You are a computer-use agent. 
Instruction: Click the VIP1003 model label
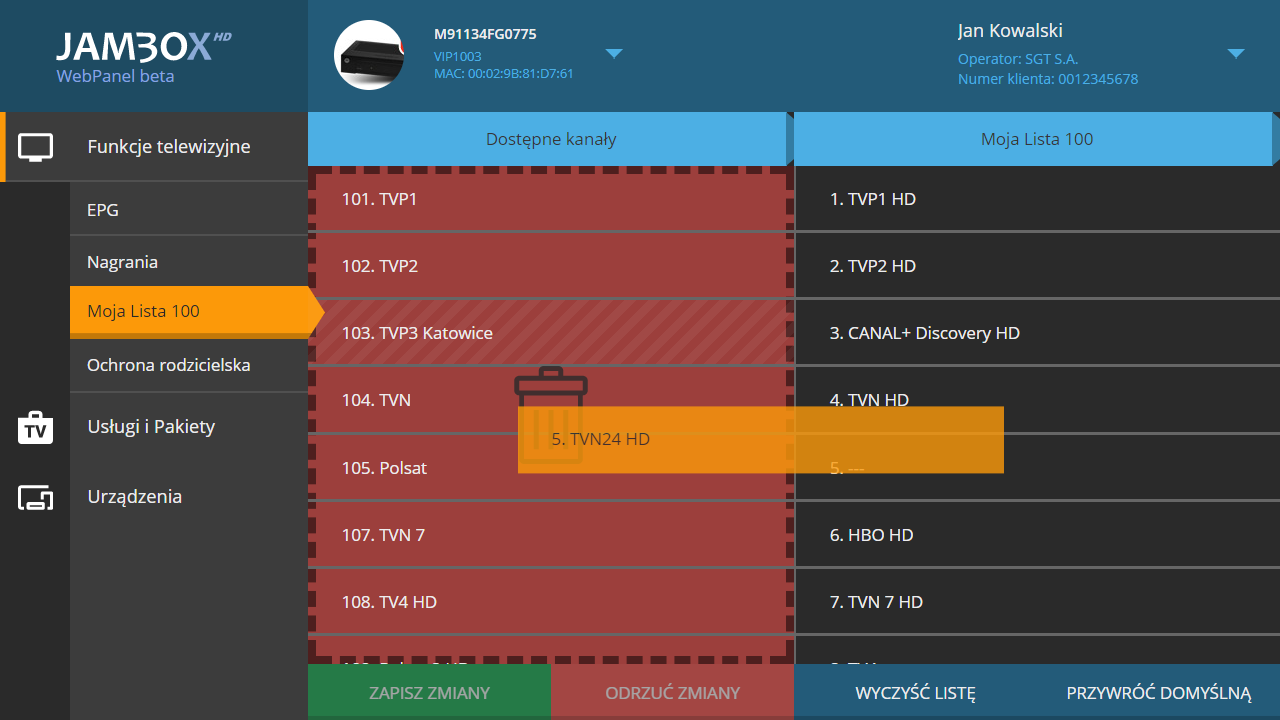click(x=458, y=57)
